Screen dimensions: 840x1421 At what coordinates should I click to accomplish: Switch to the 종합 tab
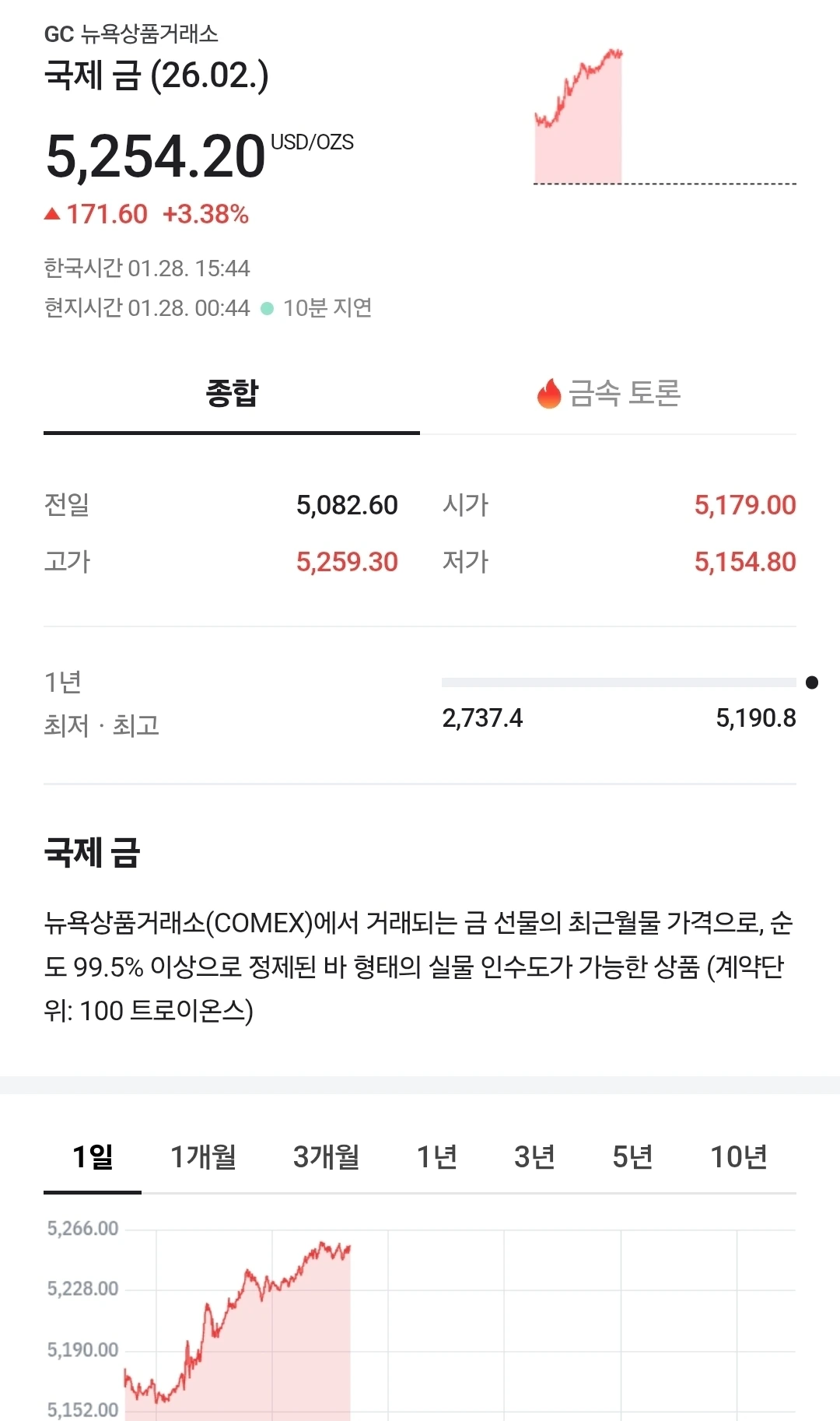point(232,393)
